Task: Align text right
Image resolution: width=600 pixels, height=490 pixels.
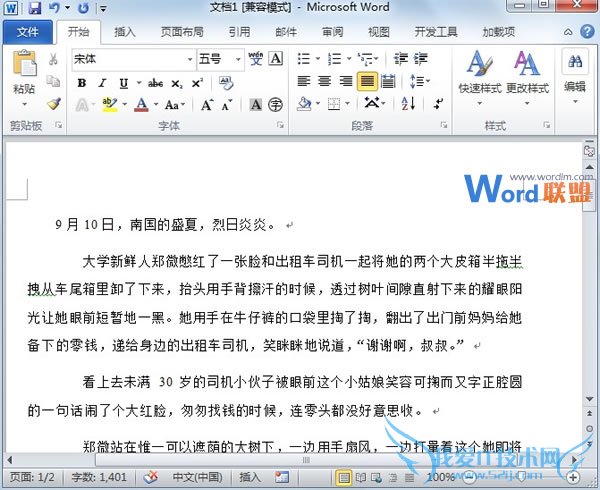Action: click(x=346, y=81)
